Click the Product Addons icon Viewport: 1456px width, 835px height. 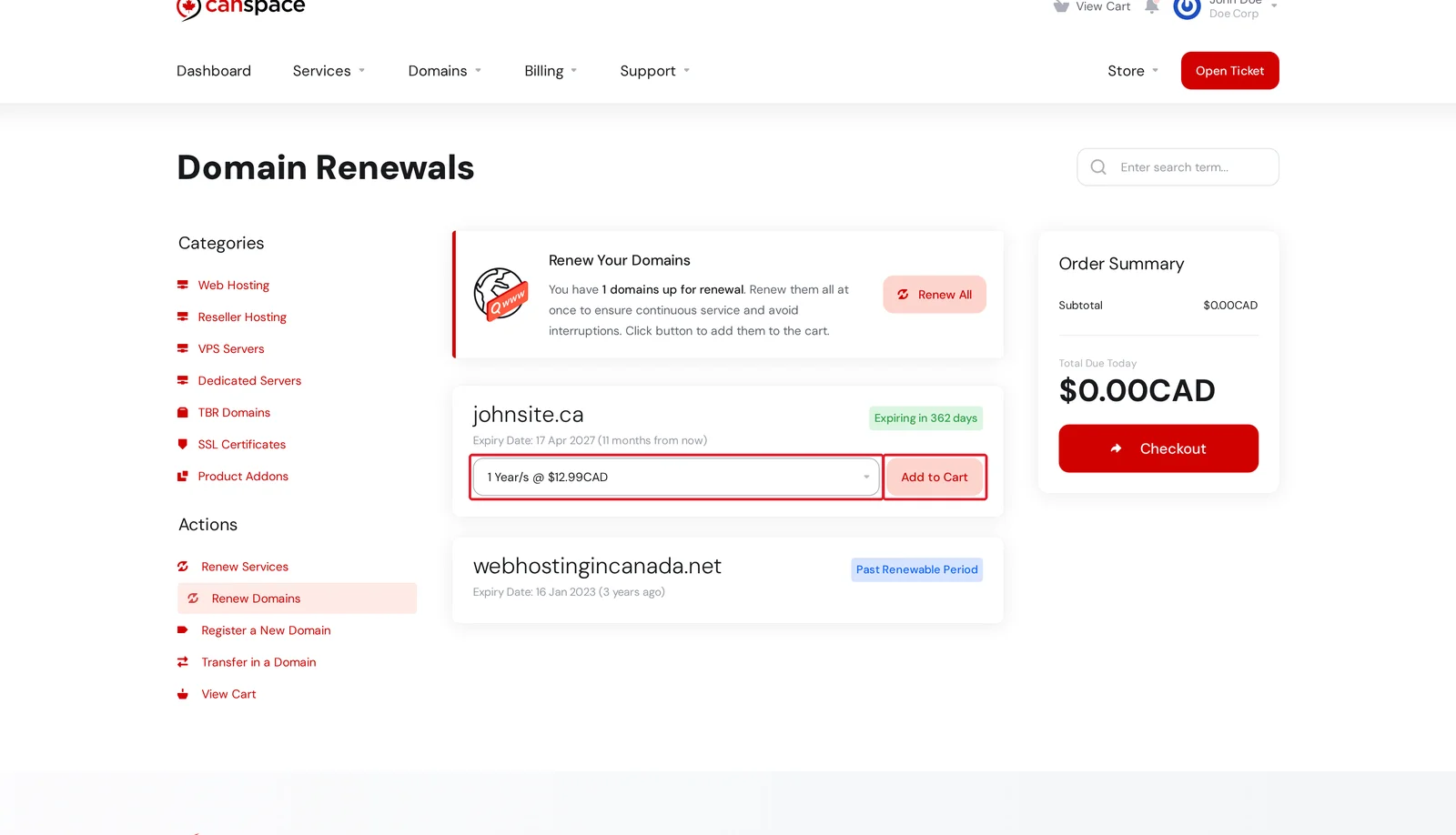click(183, 476)
